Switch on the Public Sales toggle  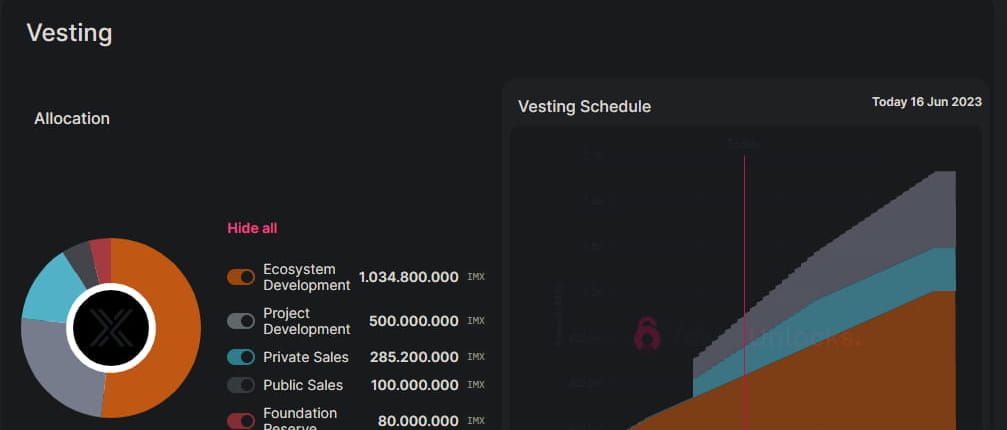click(241, 385)
